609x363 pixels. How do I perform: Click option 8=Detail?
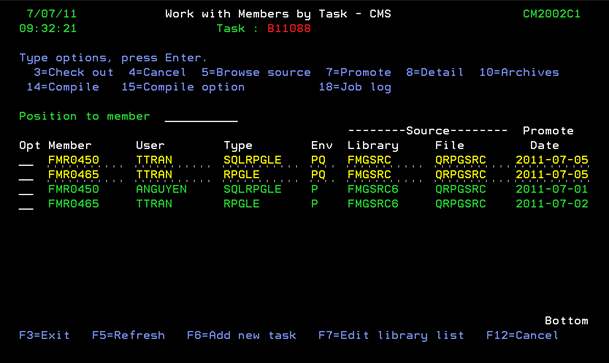[x=435, y=72]
